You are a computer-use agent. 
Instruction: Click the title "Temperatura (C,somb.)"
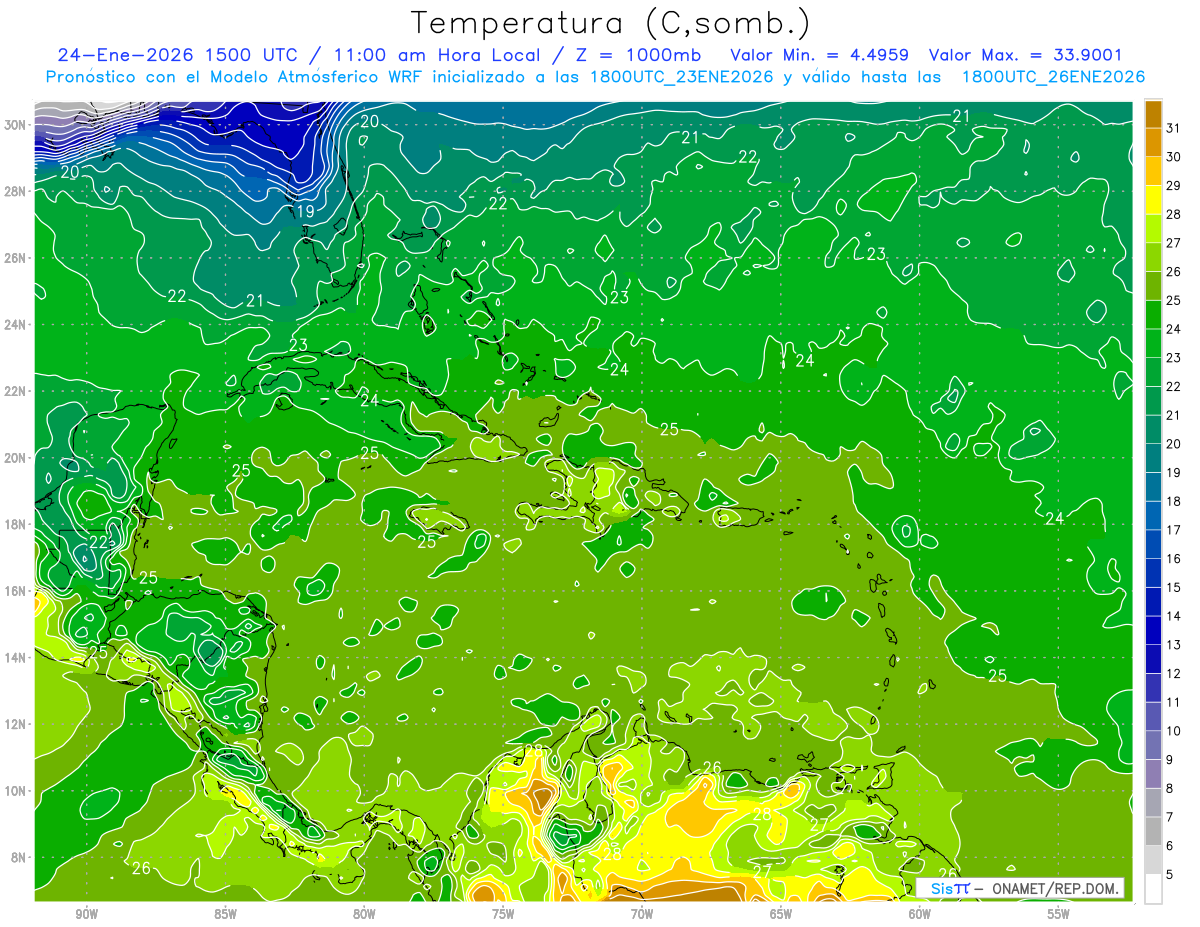pos(611,24)
